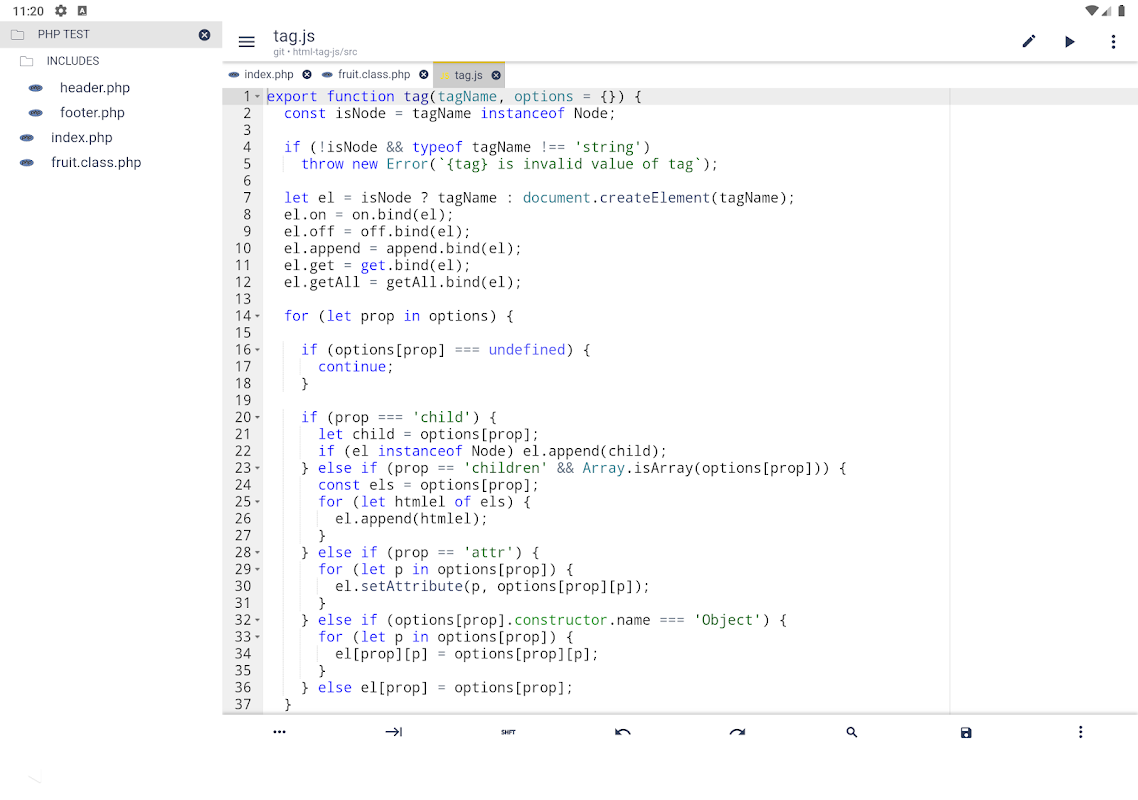Close the PHP TEST folder
The height and width of the screenshot is (800, 1138).
pos(205,35)
